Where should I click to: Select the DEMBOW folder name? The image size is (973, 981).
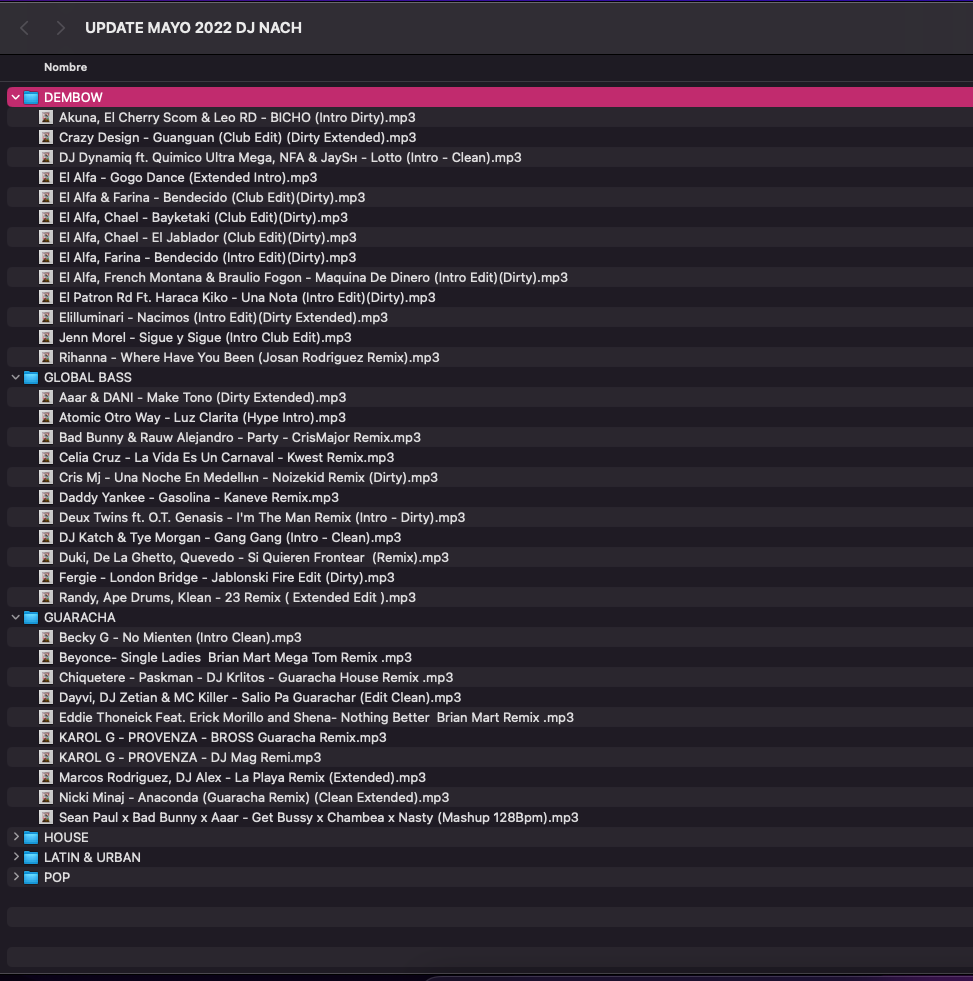click(x=73, y=98)
